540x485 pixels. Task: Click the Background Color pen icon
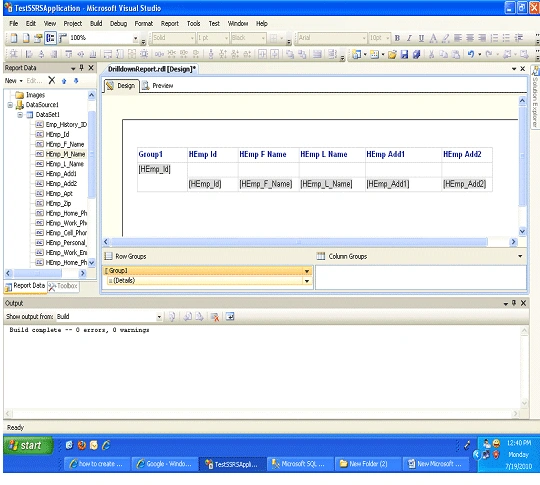(446, 38)
